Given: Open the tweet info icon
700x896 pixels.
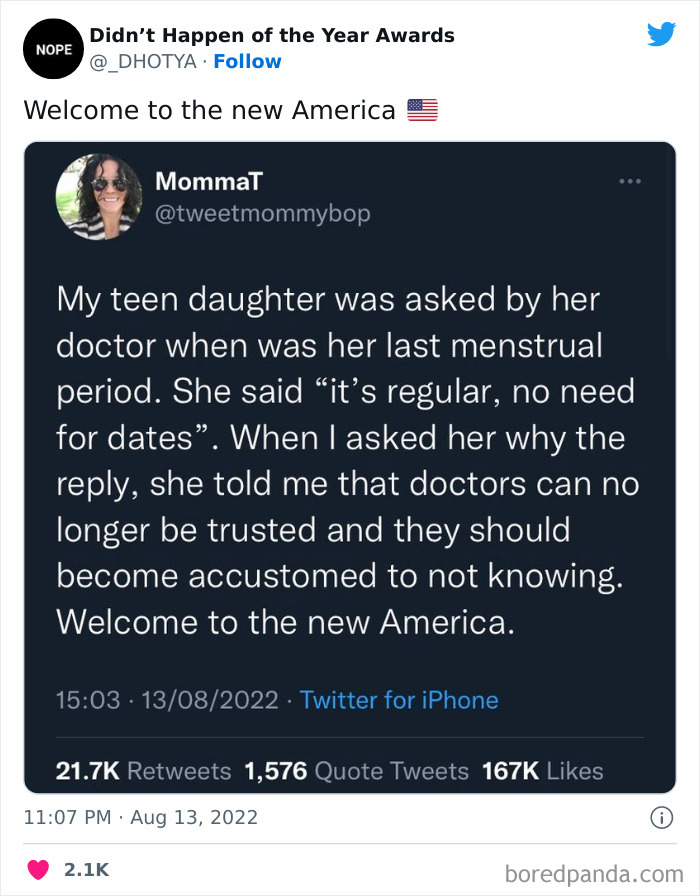Looking at the screenshot, I should [660, 817].
